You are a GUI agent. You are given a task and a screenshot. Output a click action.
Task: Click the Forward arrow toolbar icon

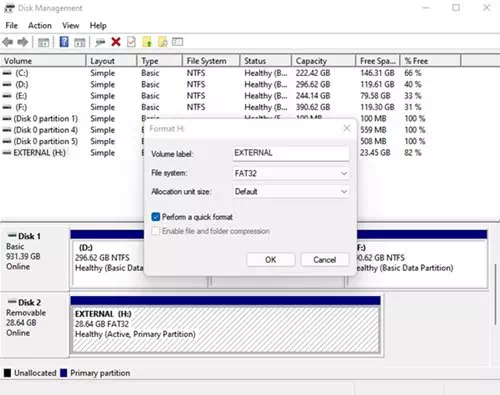coord(23,42)
